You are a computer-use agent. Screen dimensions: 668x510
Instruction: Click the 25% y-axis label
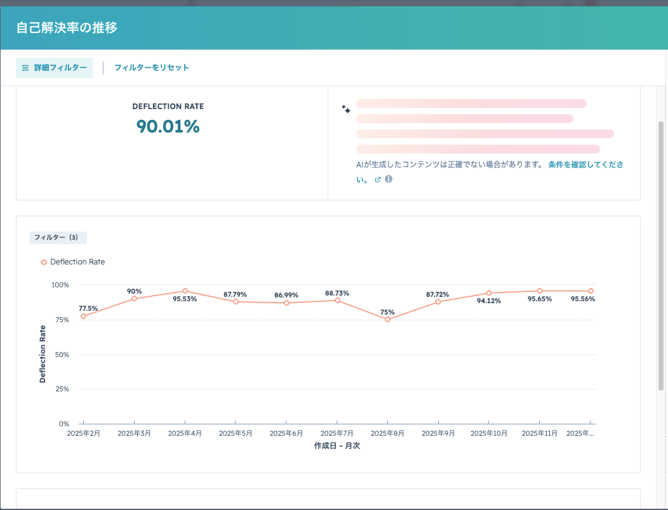tap(62, 389)
